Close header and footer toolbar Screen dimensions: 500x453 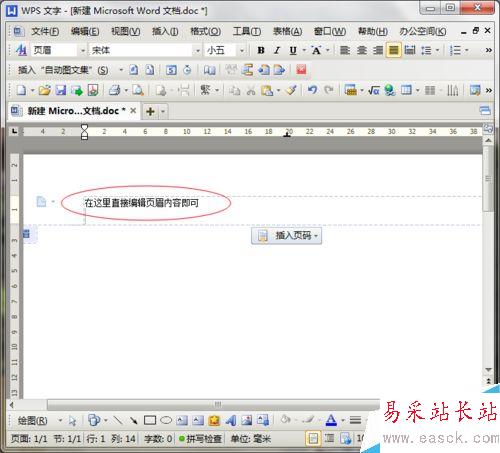click(x=301, y=70)
